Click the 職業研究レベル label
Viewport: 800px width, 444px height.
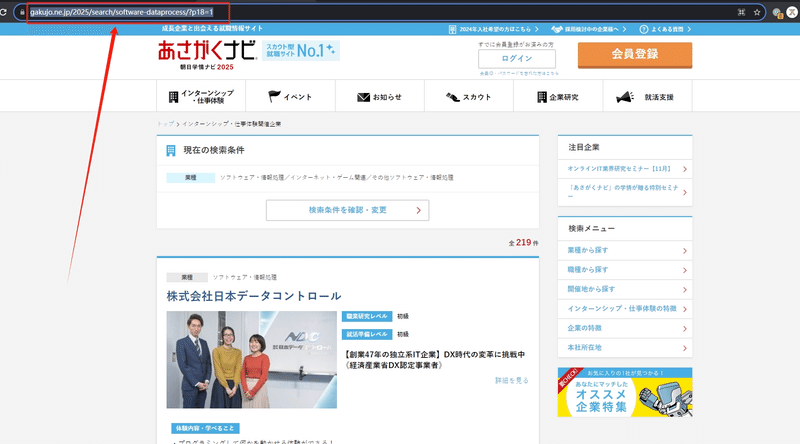click(x=367, y=316)
